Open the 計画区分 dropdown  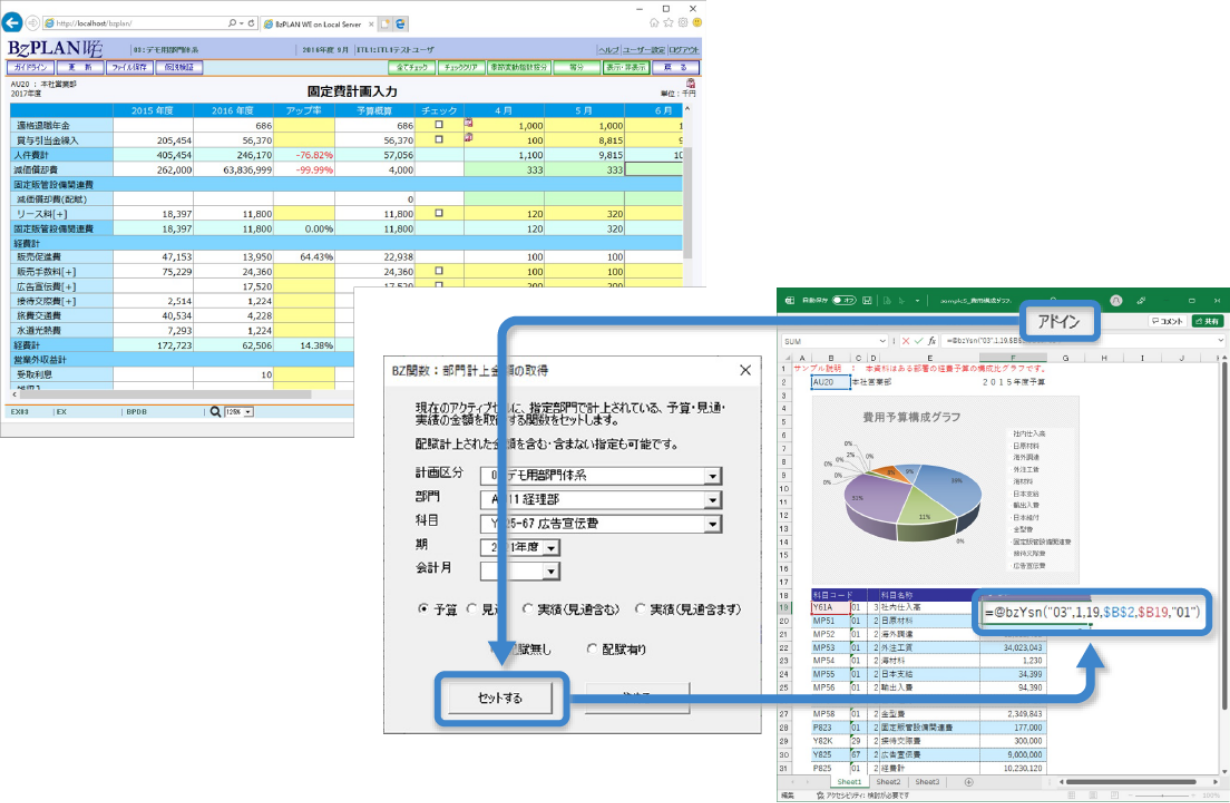[x=712, y=475]
